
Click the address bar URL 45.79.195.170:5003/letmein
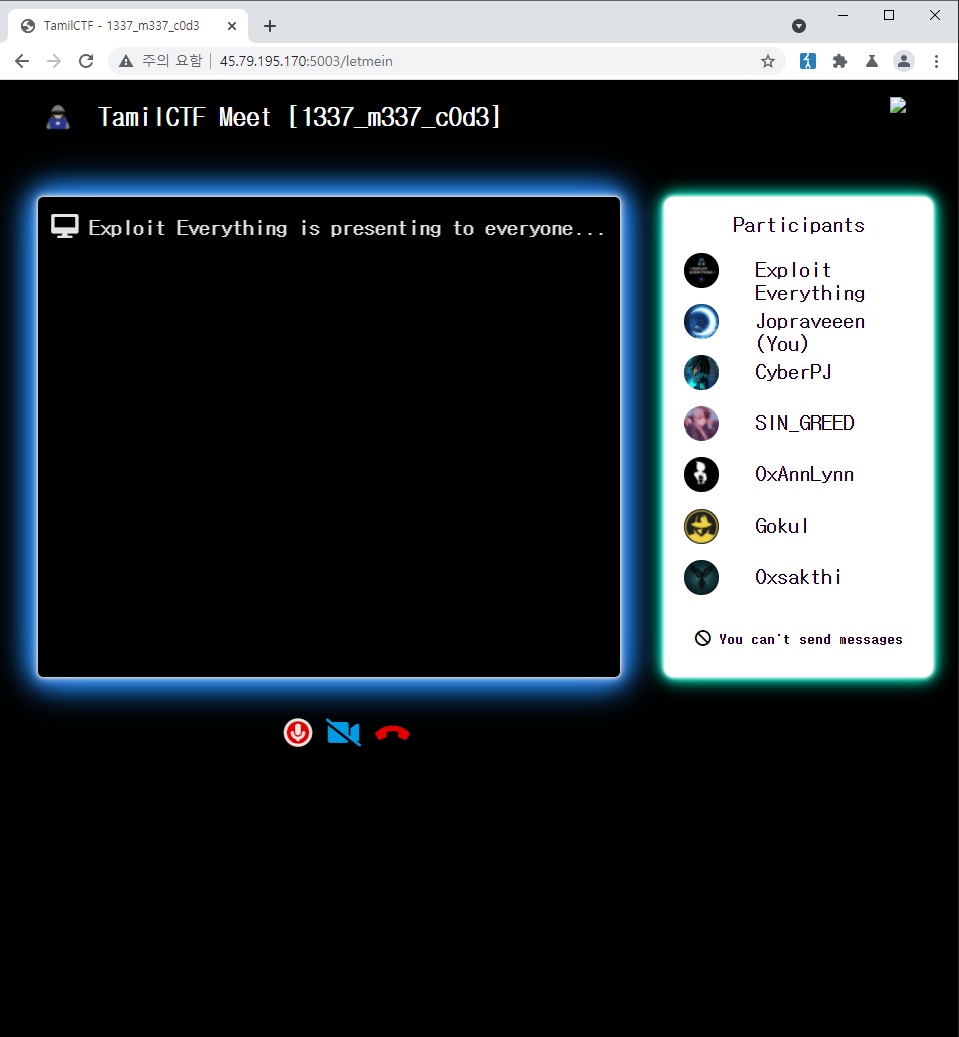(x=306, y=62)
